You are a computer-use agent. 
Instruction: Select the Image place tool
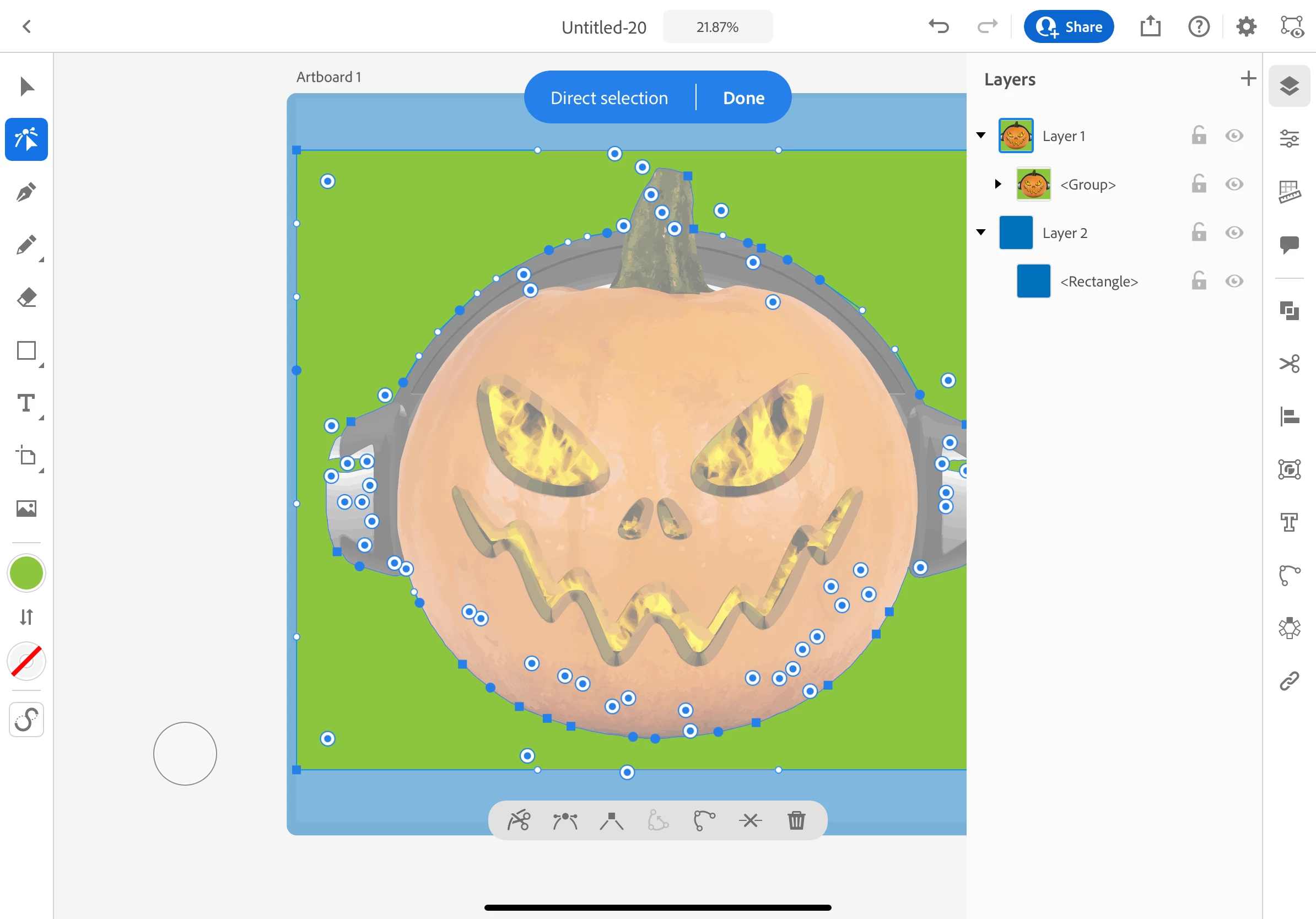[x=26, y=508]
